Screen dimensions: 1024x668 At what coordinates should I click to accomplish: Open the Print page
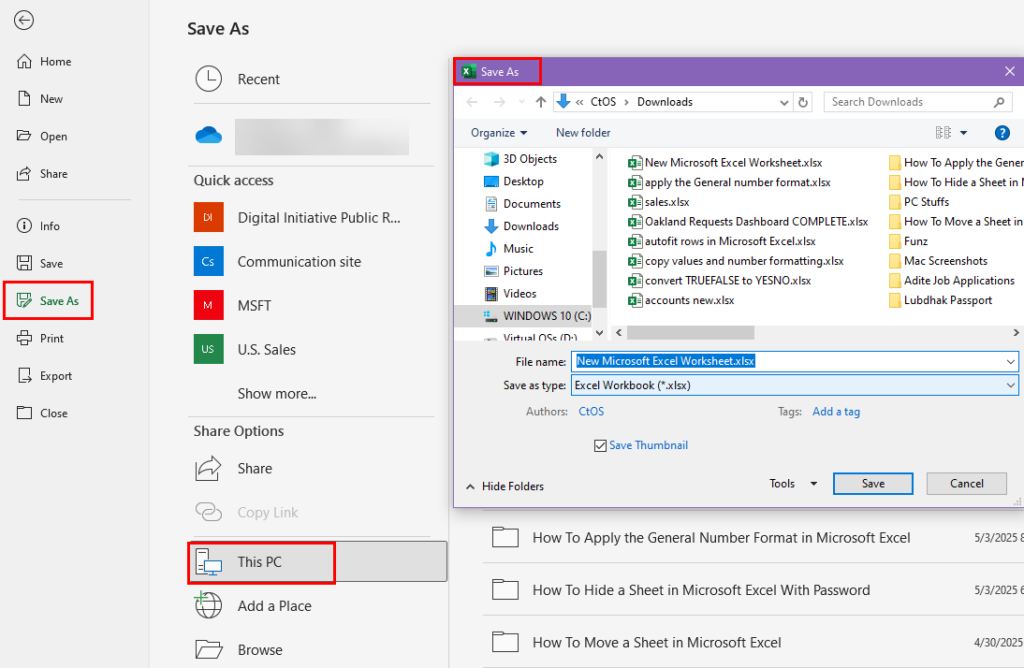(x=40, y=338)
